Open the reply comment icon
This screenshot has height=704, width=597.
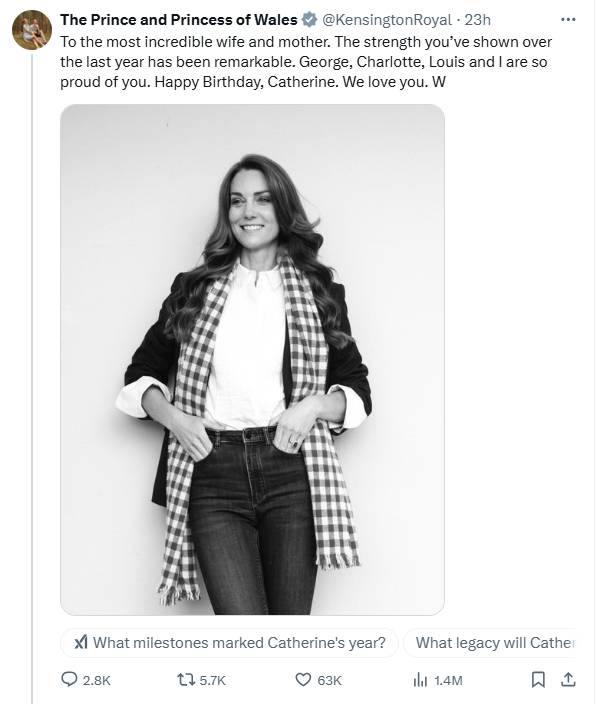pyautogui.click(x=69, y=679)
